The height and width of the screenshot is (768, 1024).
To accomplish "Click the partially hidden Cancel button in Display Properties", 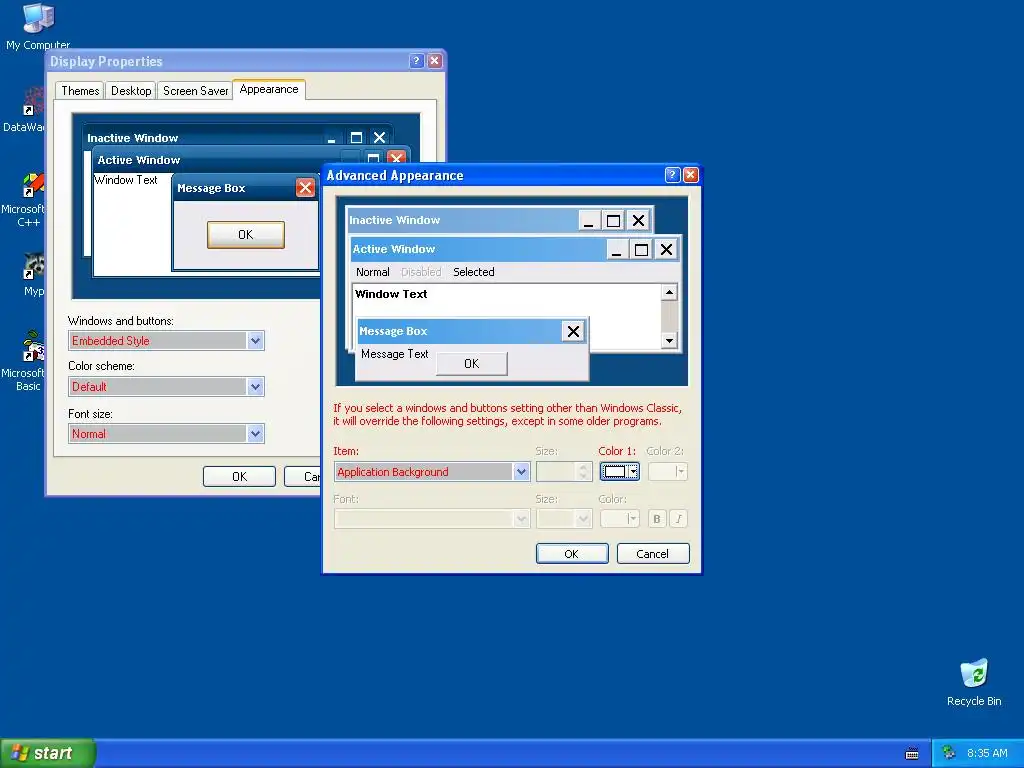I will pos(303,477).
